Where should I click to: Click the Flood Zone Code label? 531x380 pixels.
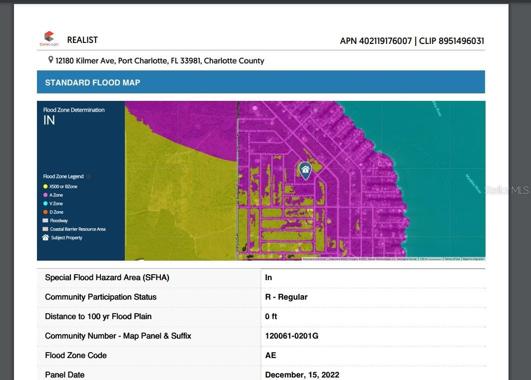pos(76,355)
